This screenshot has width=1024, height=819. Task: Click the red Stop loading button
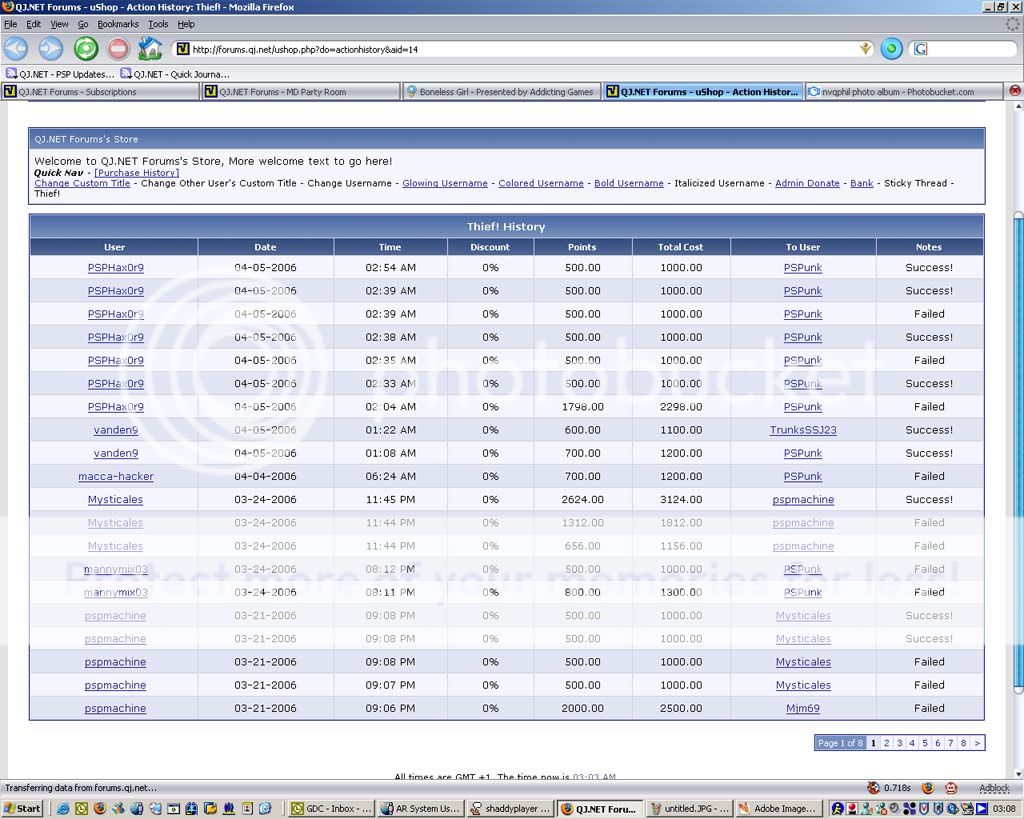click(118, 48)
